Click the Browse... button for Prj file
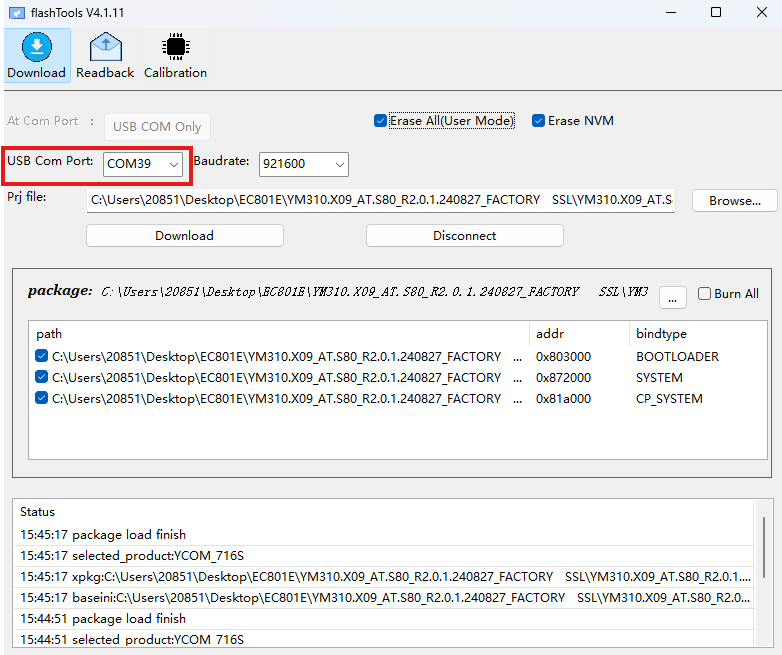This screenshot has height=655, width=782. point(735,201)
